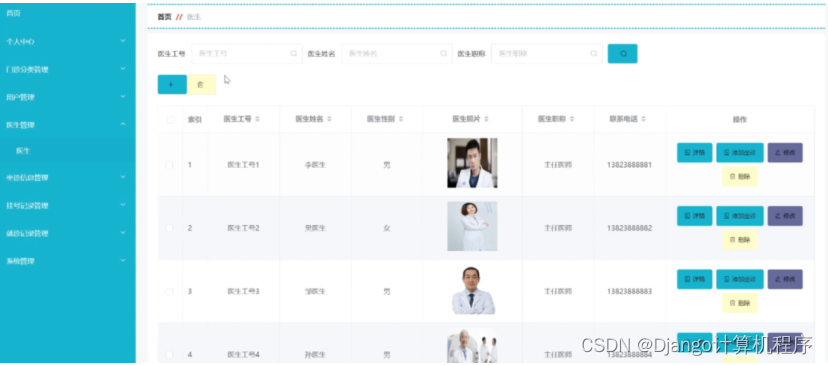This screenshot has height=365, width=828.
Task: Click magnifier icon in 医生工号 search field
Action: point(294,53)
